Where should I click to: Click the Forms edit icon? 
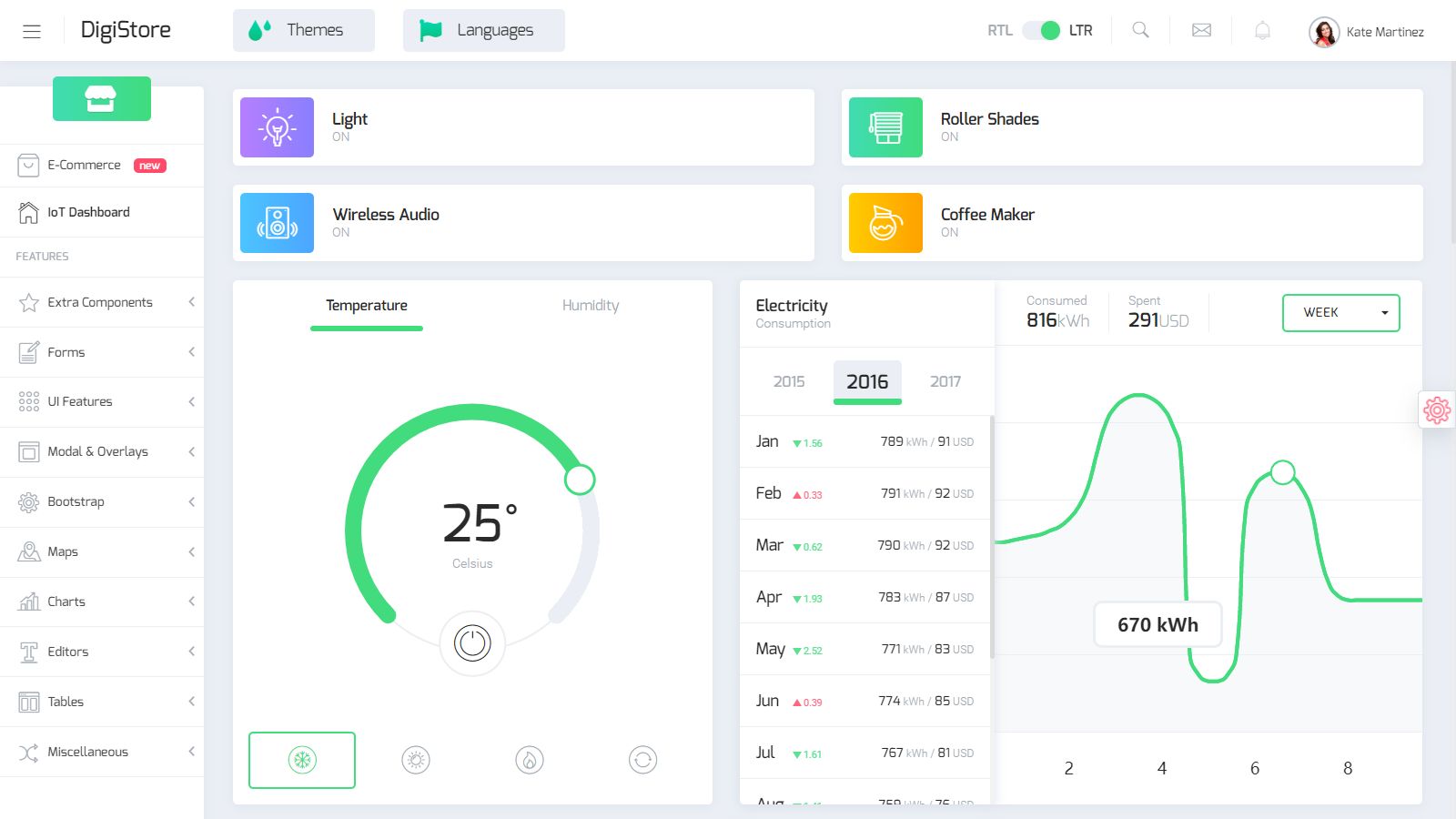(29, 352)
